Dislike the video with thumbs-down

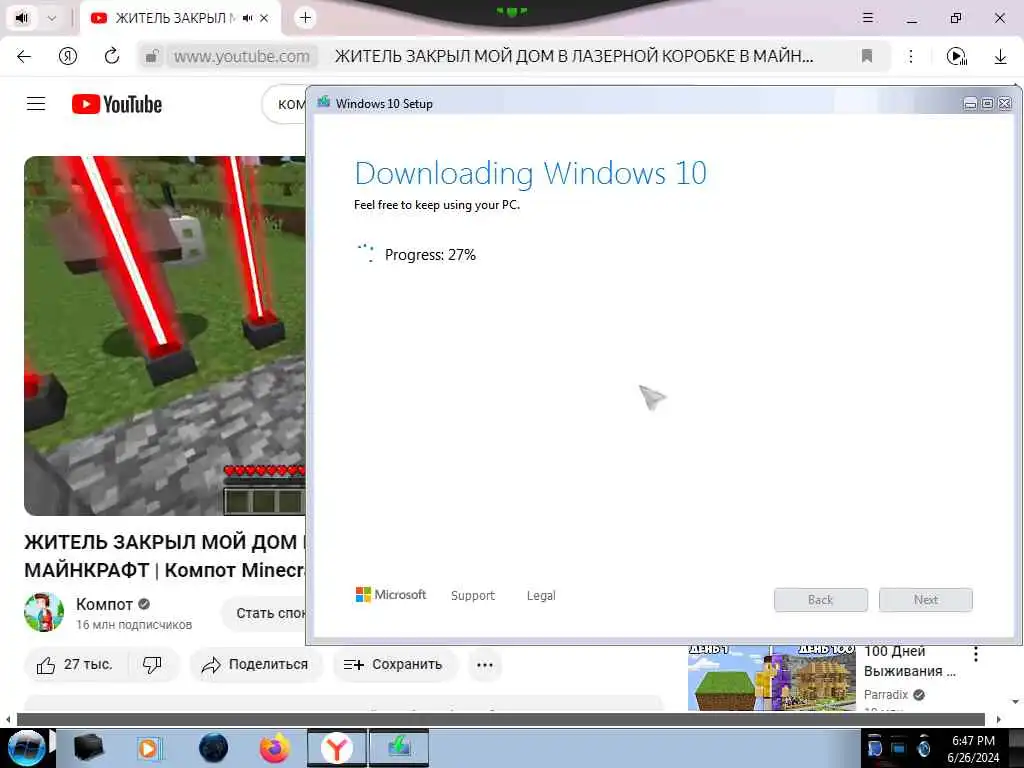point(152,665)
